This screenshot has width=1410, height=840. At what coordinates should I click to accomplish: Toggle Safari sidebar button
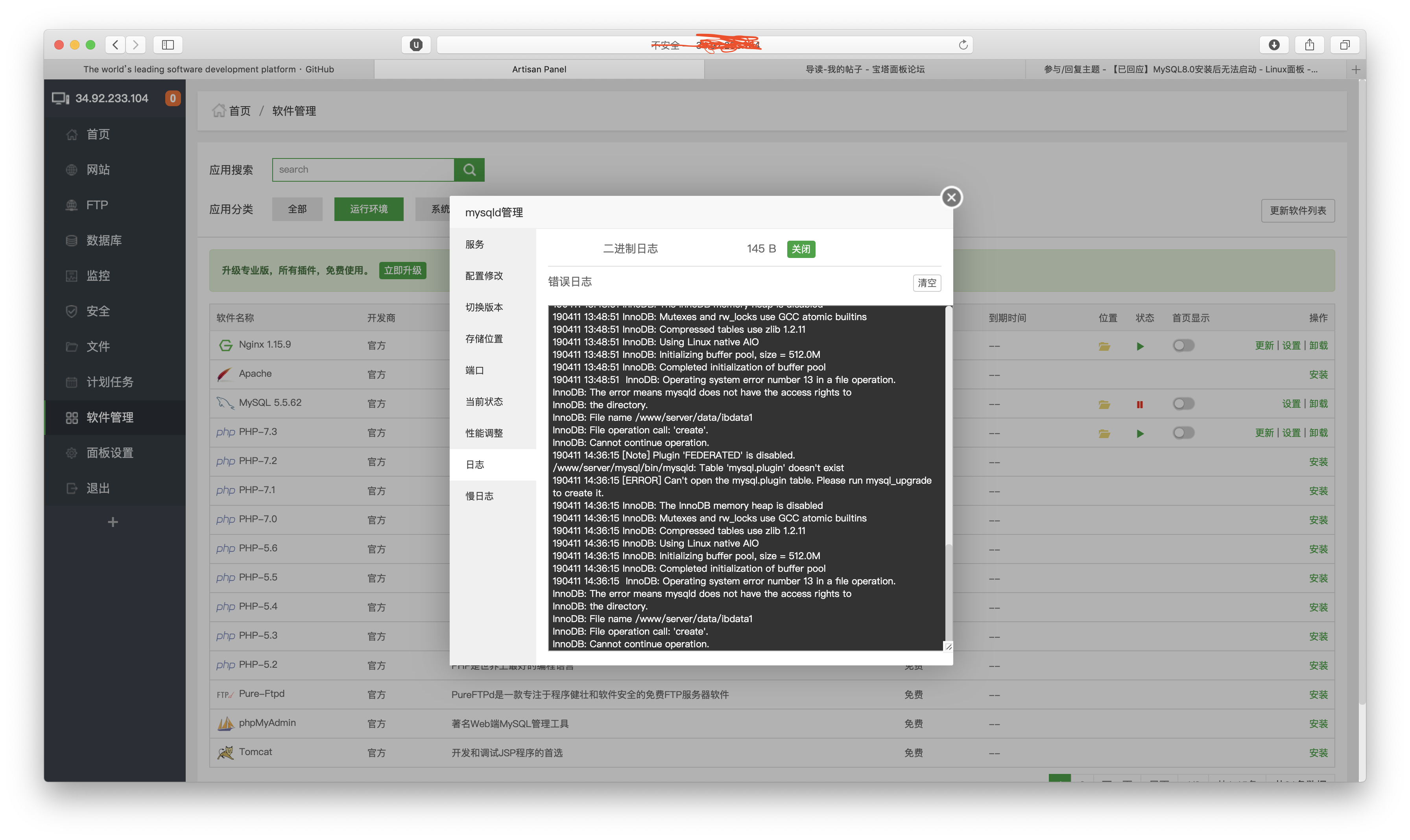point(168,45)
